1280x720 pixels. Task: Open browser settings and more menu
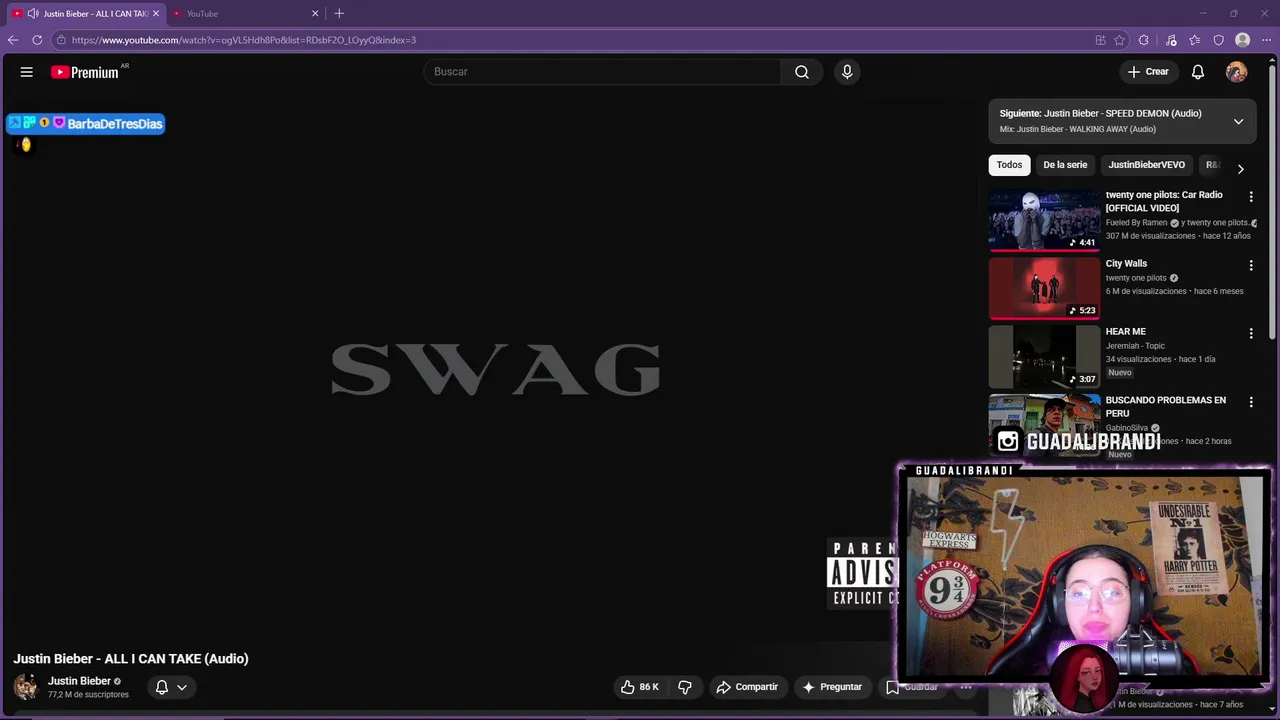pyautogui.click(x=1266, y=40)
